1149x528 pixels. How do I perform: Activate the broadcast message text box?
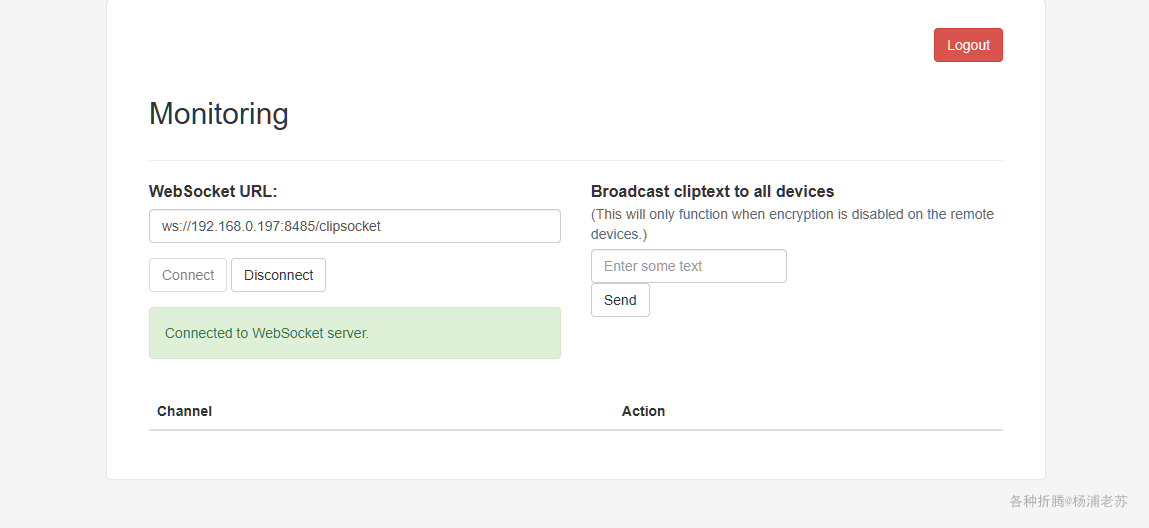coord(688,266)
